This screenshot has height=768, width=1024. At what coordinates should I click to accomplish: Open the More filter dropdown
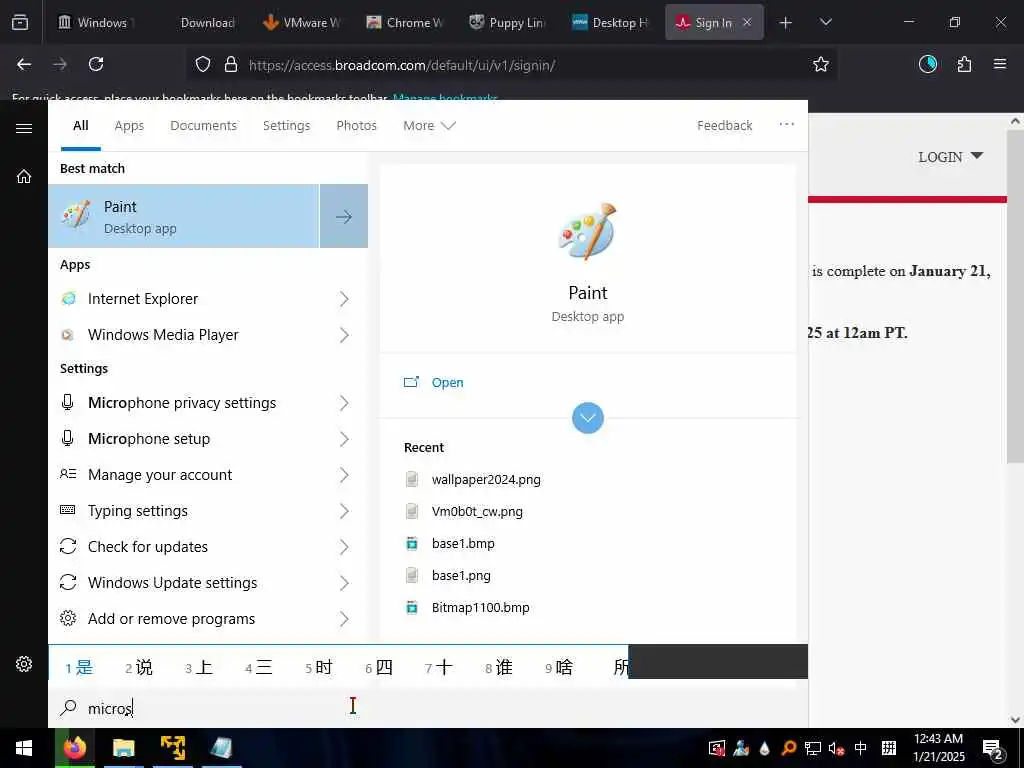(x=429, y=125)
